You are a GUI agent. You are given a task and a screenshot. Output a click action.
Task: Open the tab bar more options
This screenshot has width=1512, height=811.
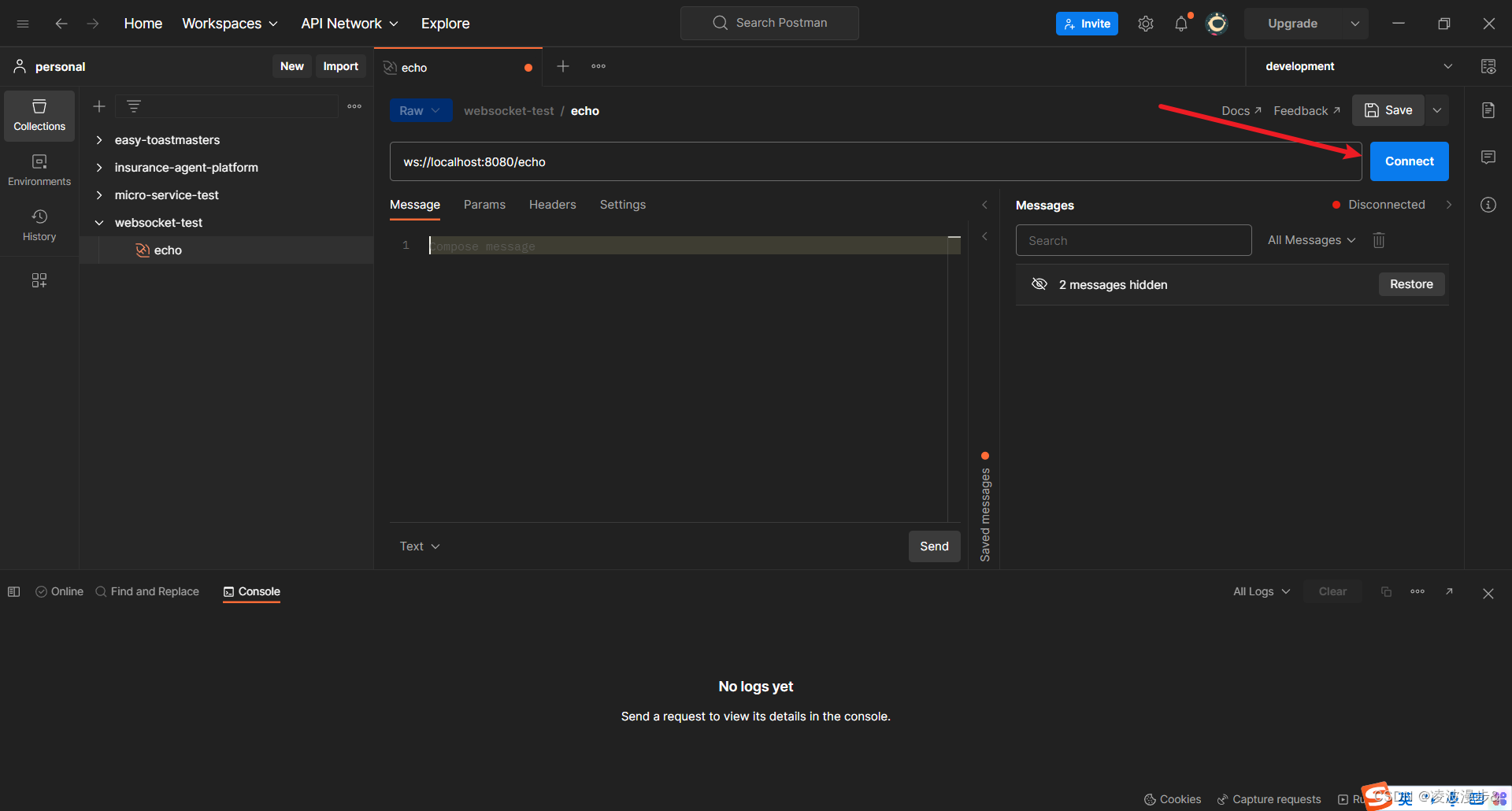(598, 66)
